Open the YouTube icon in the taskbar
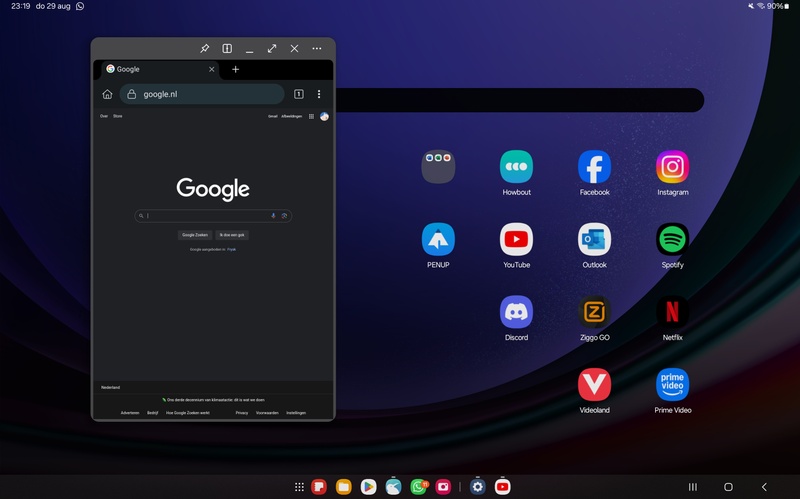Image resolution: width=800 pixels, height=499 pixels. (503, 487)
